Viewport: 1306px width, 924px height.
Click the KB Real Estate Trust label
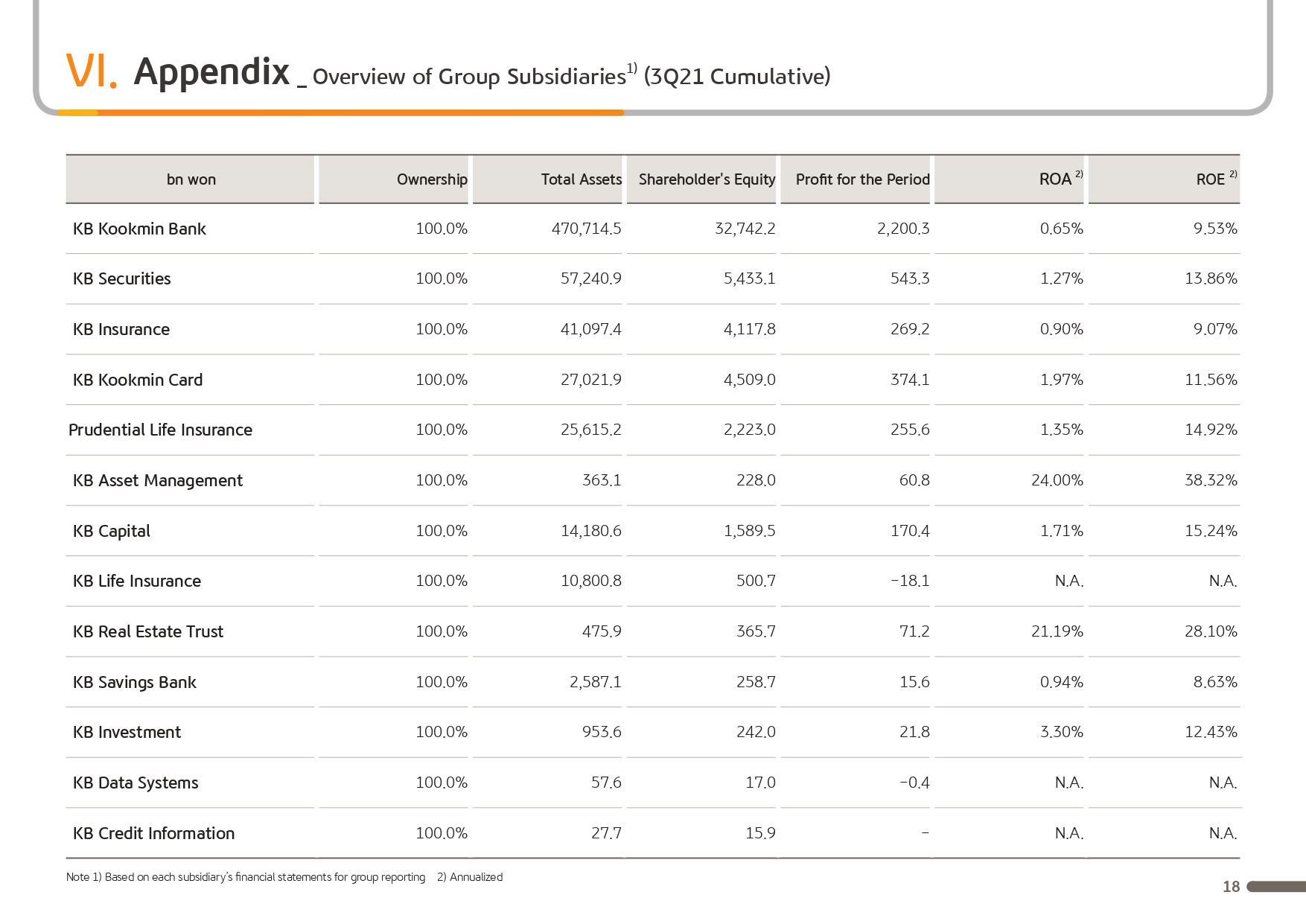tap(148, 631)
